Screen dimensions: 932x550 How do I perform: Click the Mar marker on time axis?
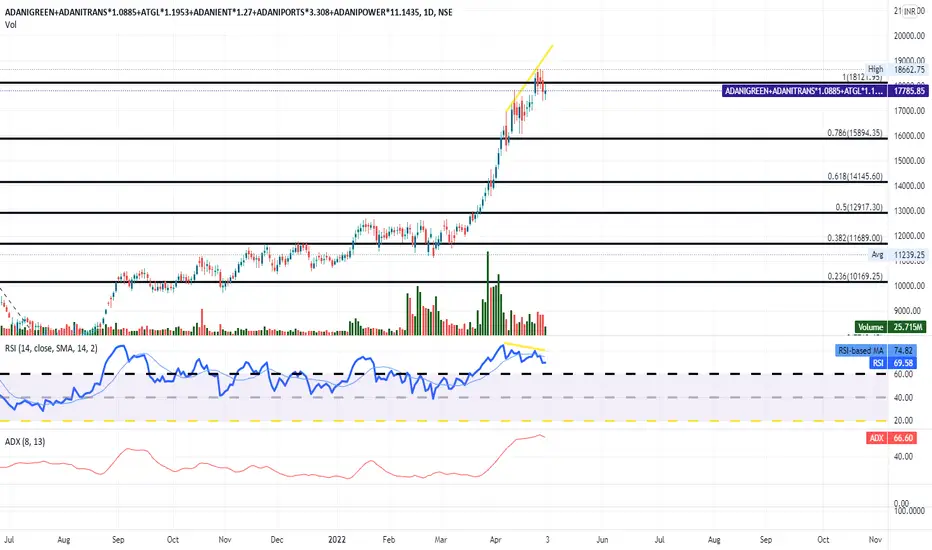pyautogui.click(x=440, y=540)
